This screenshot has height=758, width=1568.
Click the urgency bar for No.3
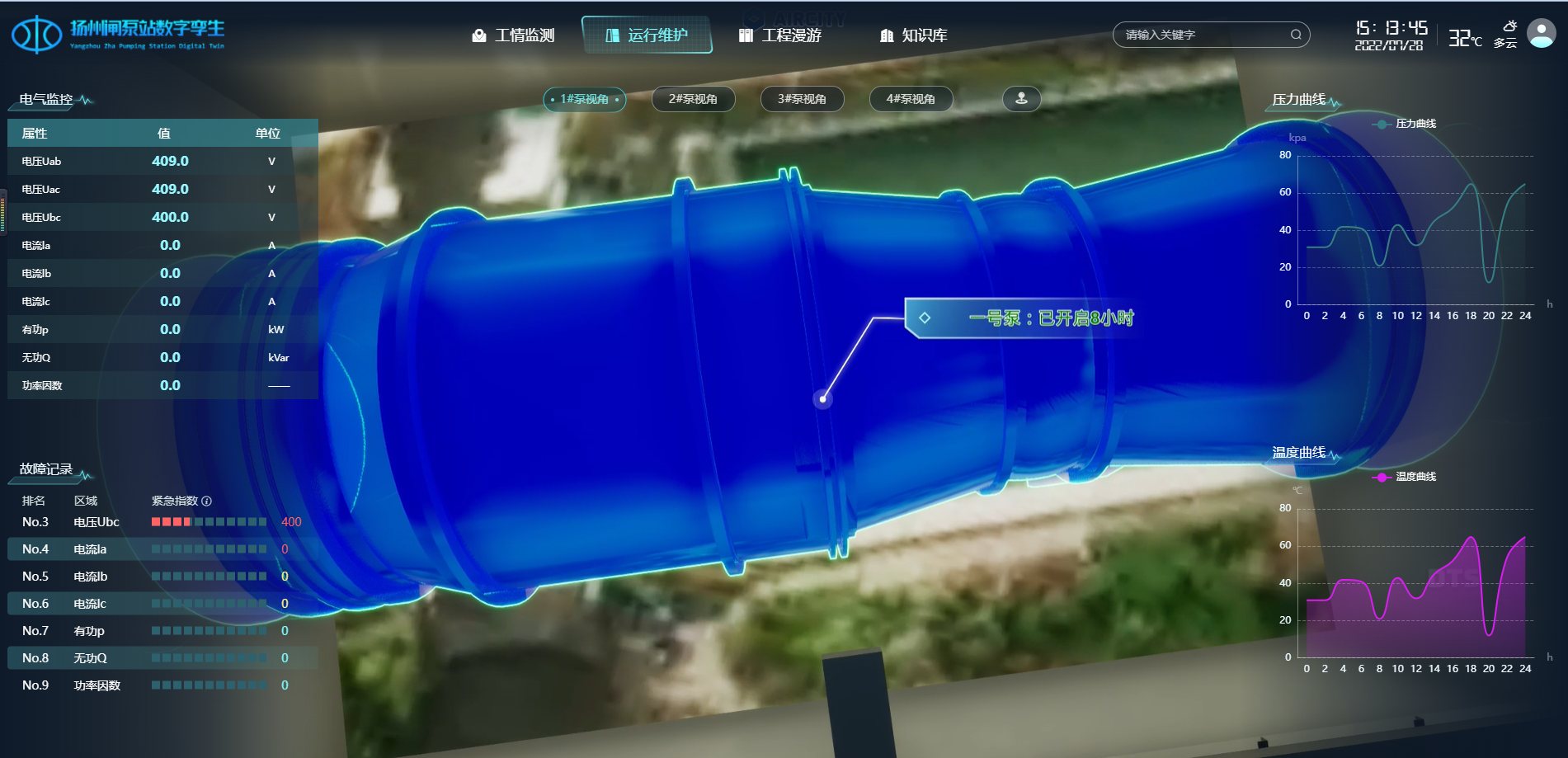click(x=209, y=522)
